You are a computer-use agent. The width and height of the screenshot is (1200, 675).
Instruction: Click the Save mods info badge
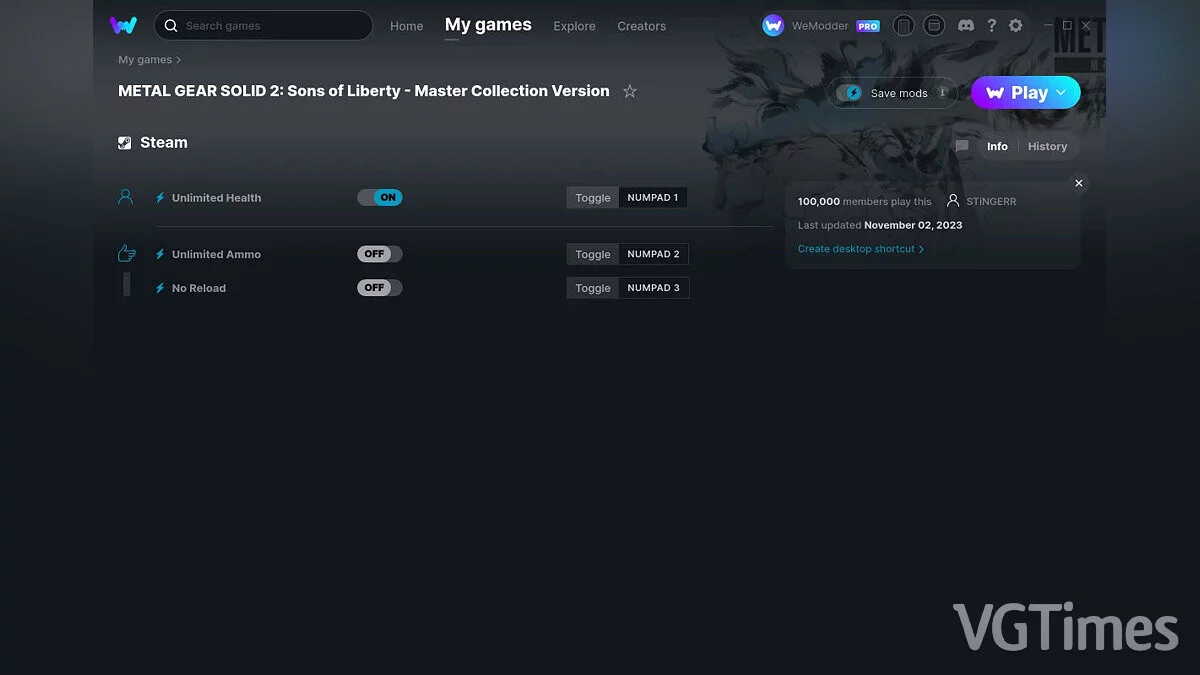(942, 93)
